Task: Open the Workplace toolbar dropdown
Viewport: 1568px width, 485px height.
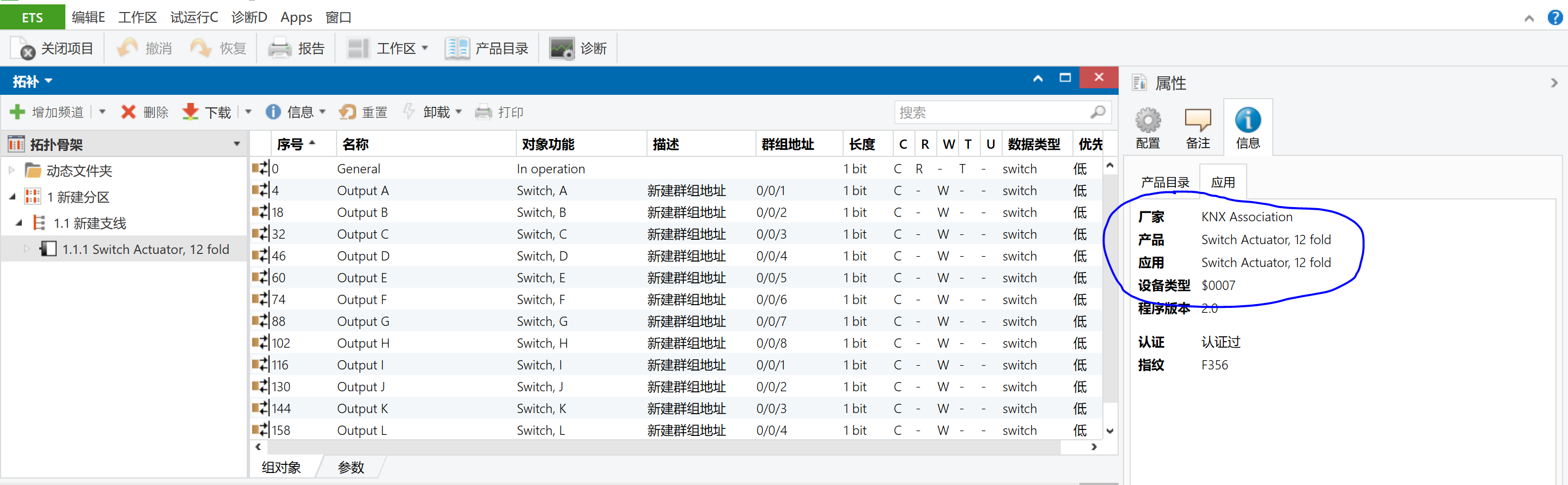Action: [425, 48]
